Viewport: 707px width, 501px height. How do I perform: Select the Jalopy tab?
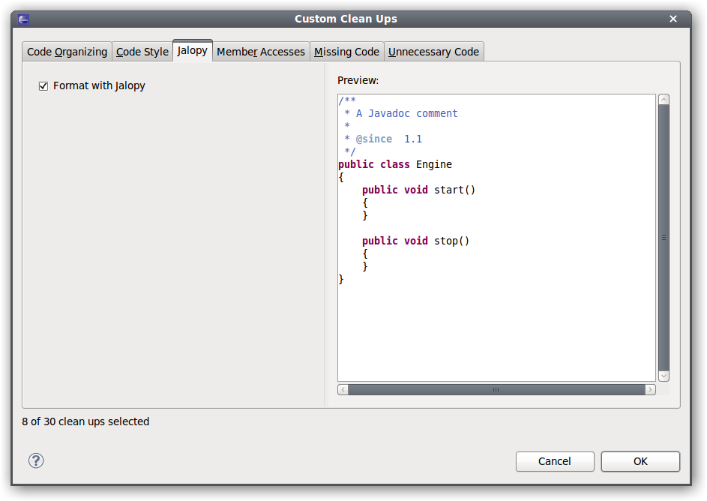point(192,51)
